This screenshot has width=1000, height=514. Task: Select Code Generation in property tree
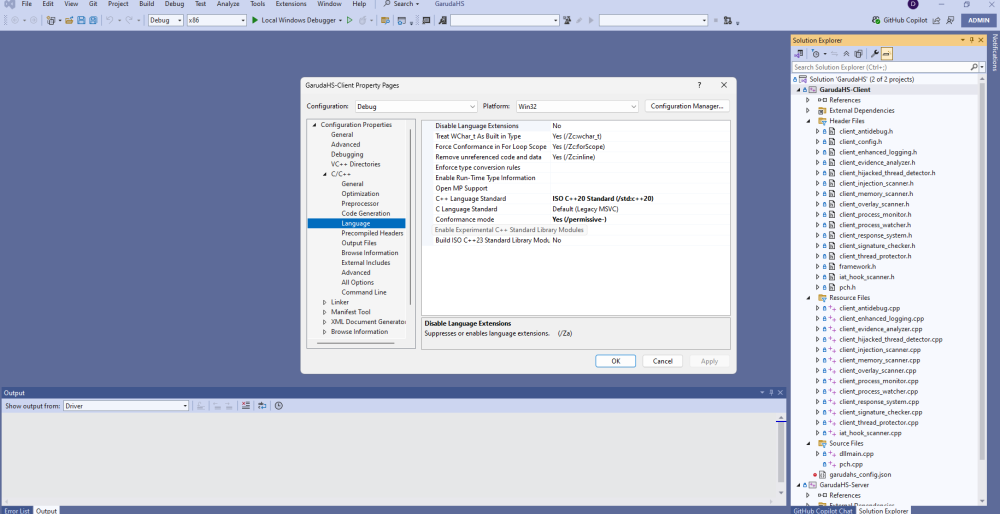[x=365, y=214]
